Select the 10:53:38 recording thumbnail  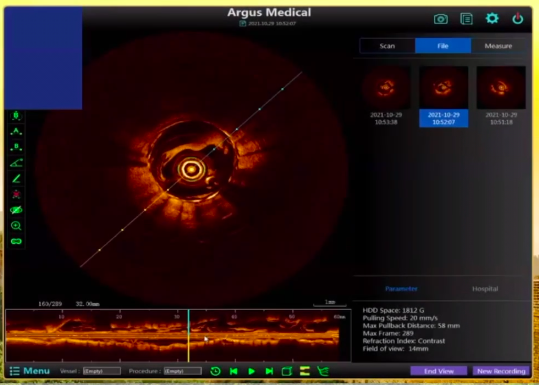tap(386, 96)
